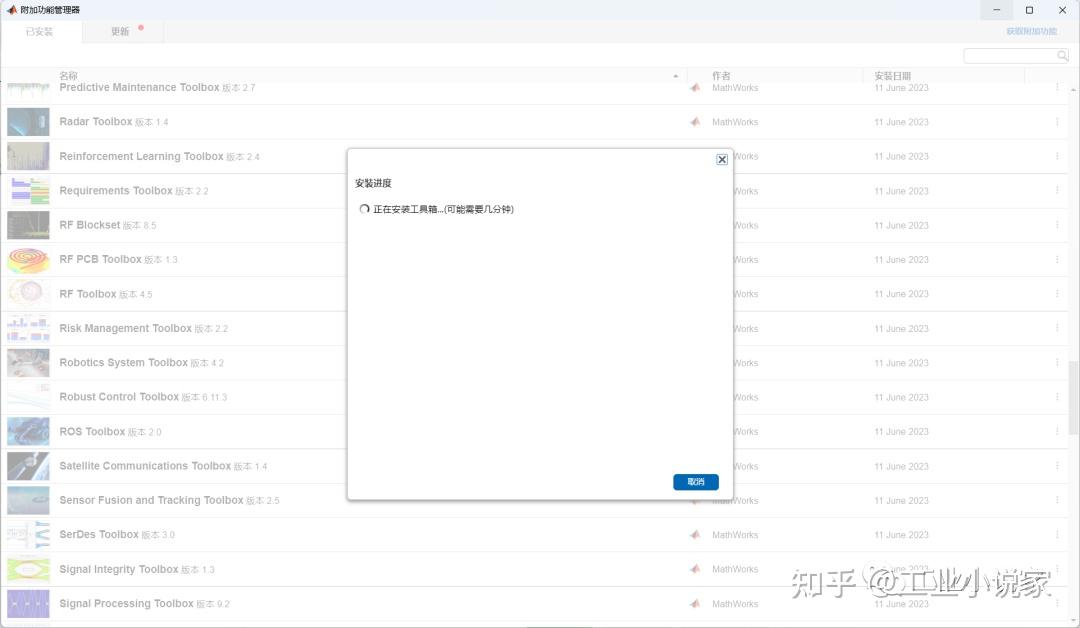
Task: Select the 已安装 tab
Action: point(39,31)
